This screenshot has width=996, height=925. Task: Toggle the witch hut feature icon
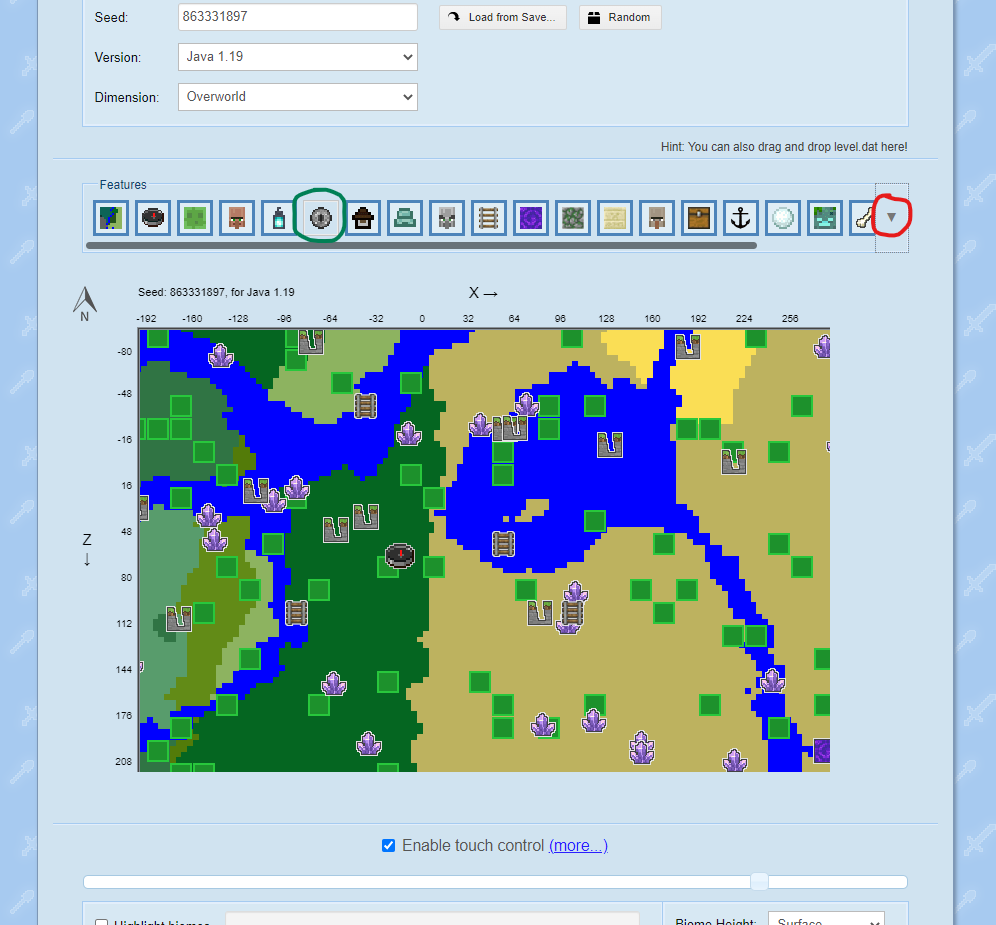coord(363,217)
